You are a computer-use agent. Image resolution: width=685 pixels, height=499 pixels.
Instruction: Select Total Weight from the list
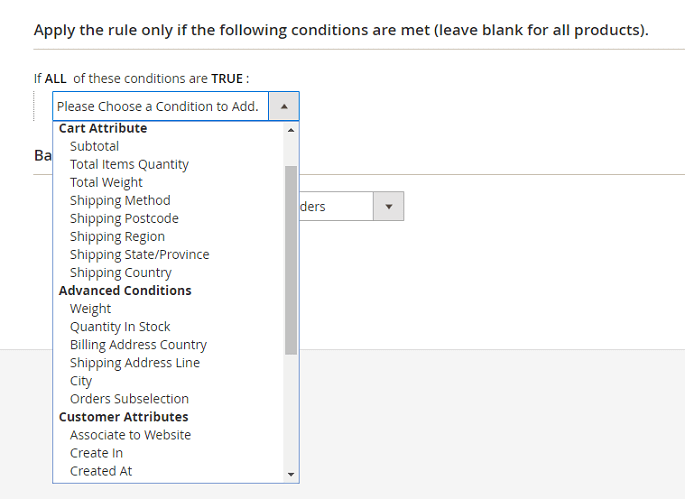pos(106,182)
